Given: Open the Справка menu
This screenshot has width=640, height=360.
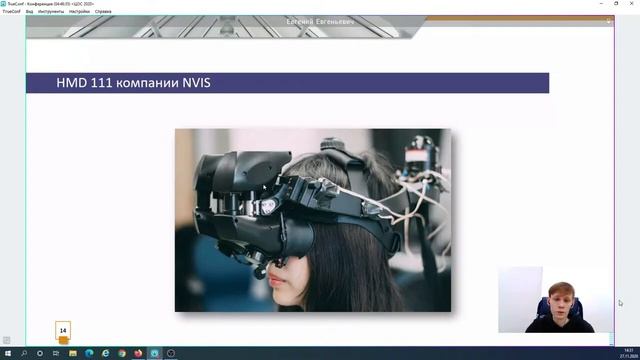Looking at the screenshot, I should coord(103,11).
